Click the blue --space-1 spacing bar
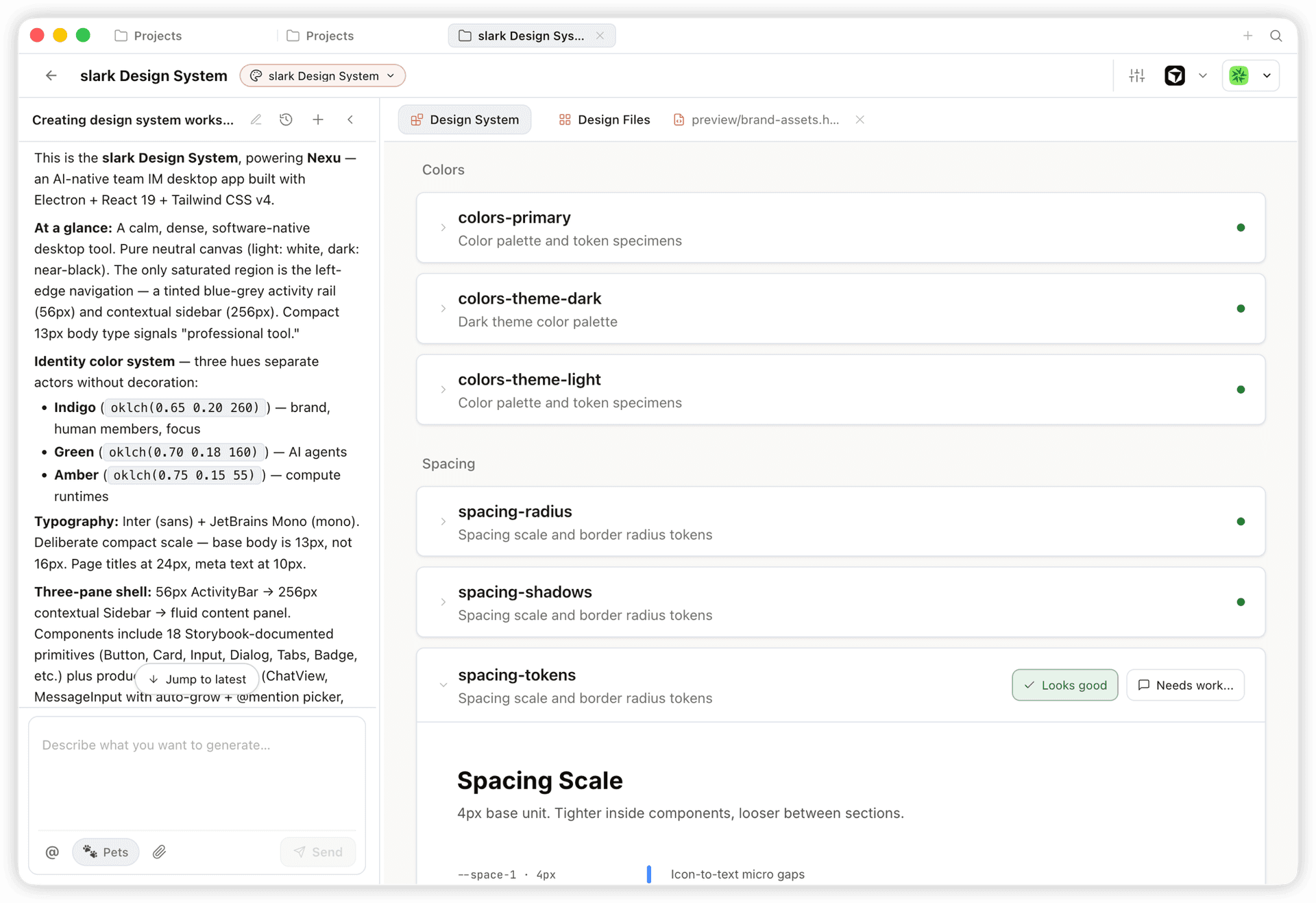The width and height of the screenshot is (1316, 903). 649,874
